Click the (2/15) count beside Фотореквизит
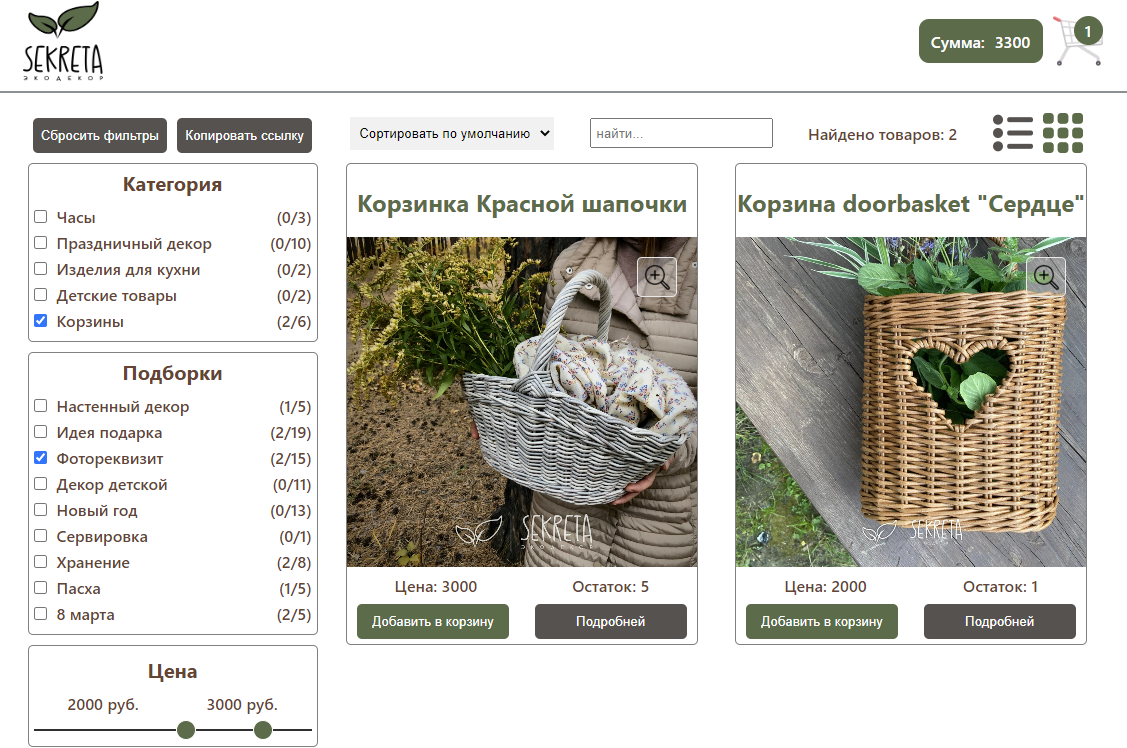Viewport: 1127px width, 748px height. coord(290,459)
